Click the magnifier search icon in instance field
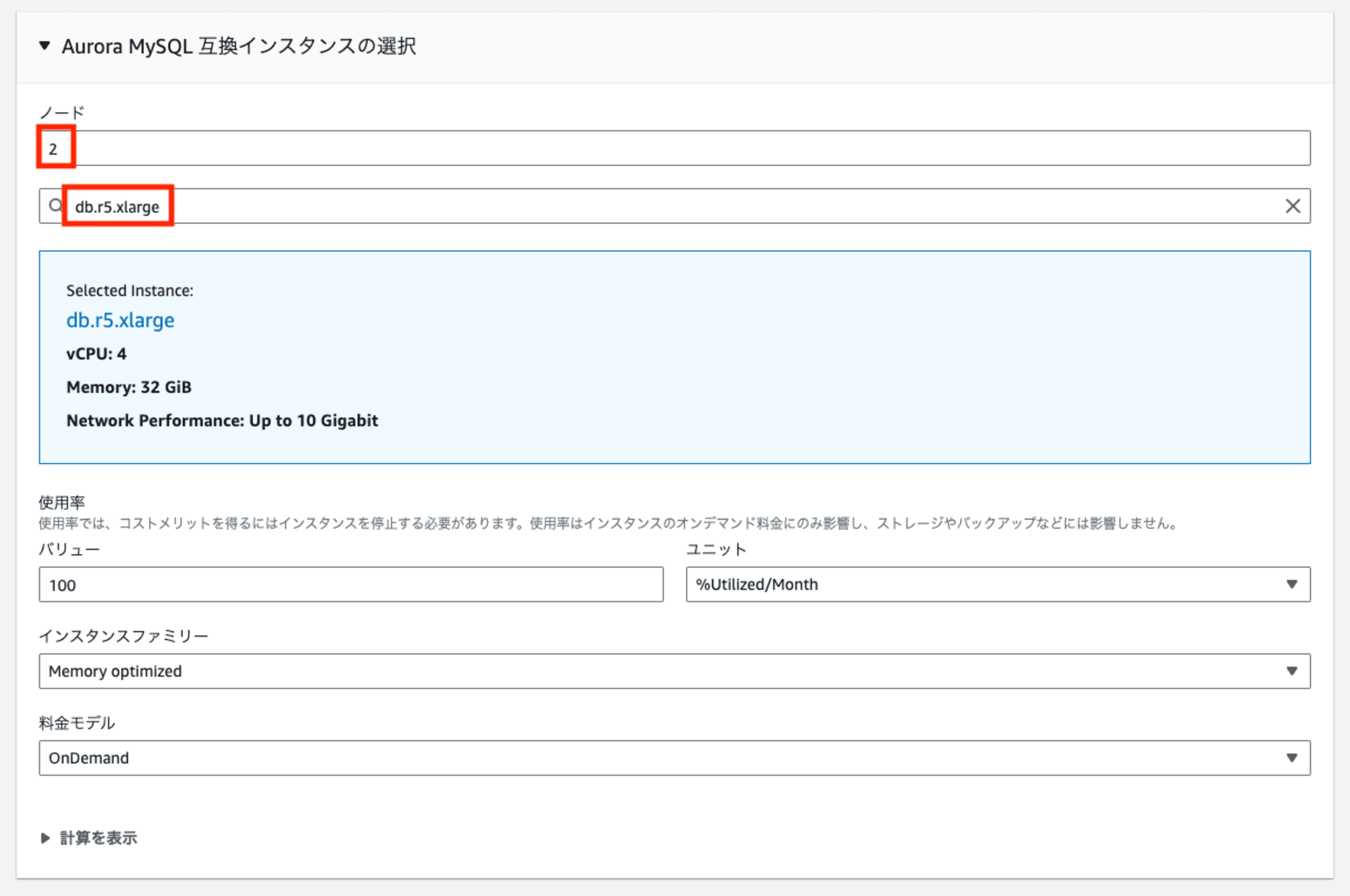This screenshot has width=1350, height=896. (56, 205)
